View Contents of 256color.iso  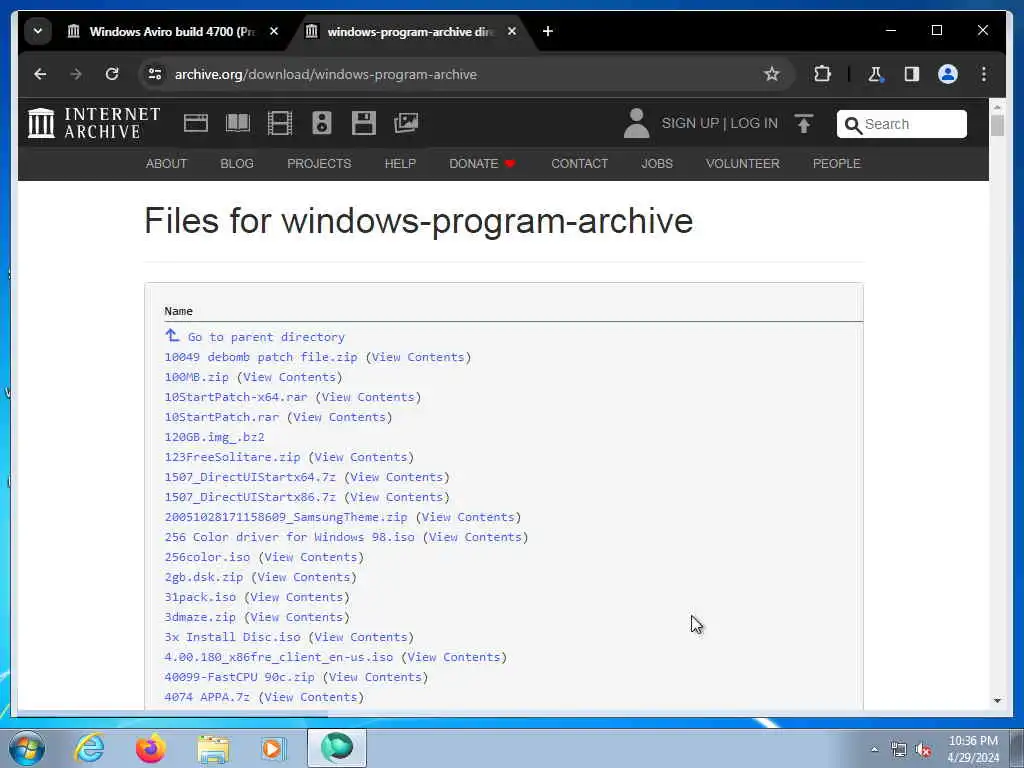(x=311, y=557)
